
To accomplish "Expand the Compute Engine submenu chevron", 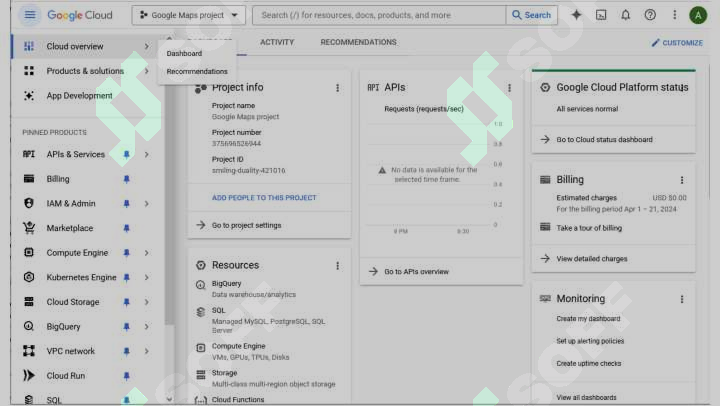I will click(x=146, y=253).
